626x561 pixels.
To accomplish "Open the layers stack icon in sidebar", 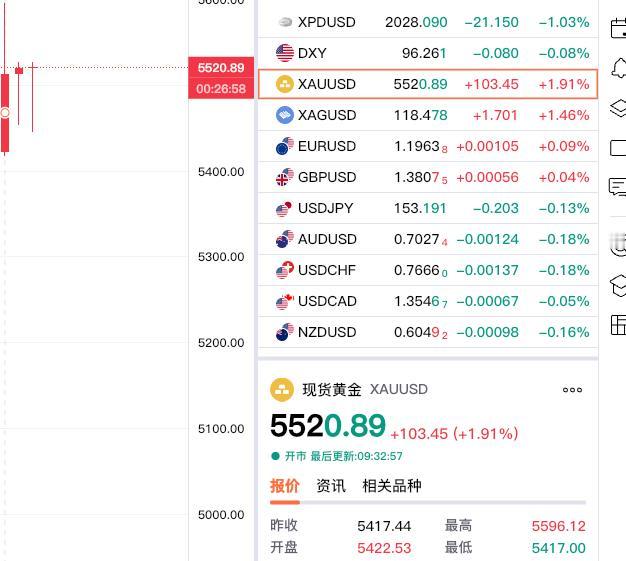I will [x=618, y=108].
